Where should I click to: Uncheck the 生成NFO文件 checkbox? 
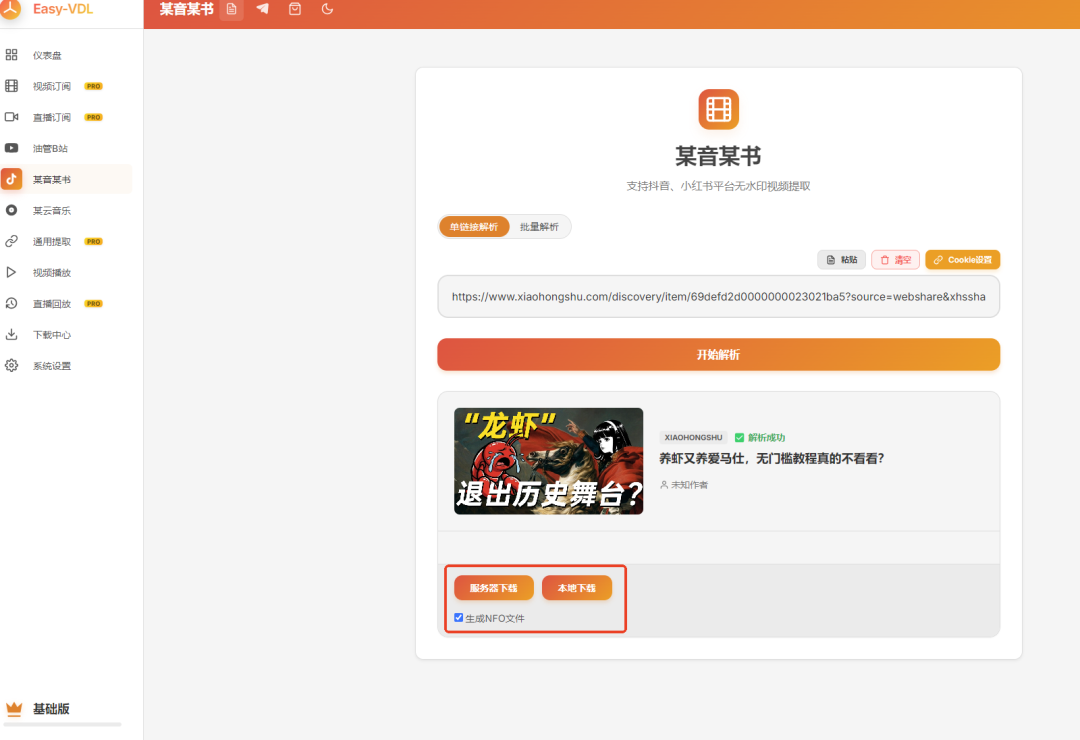[459, 617]
